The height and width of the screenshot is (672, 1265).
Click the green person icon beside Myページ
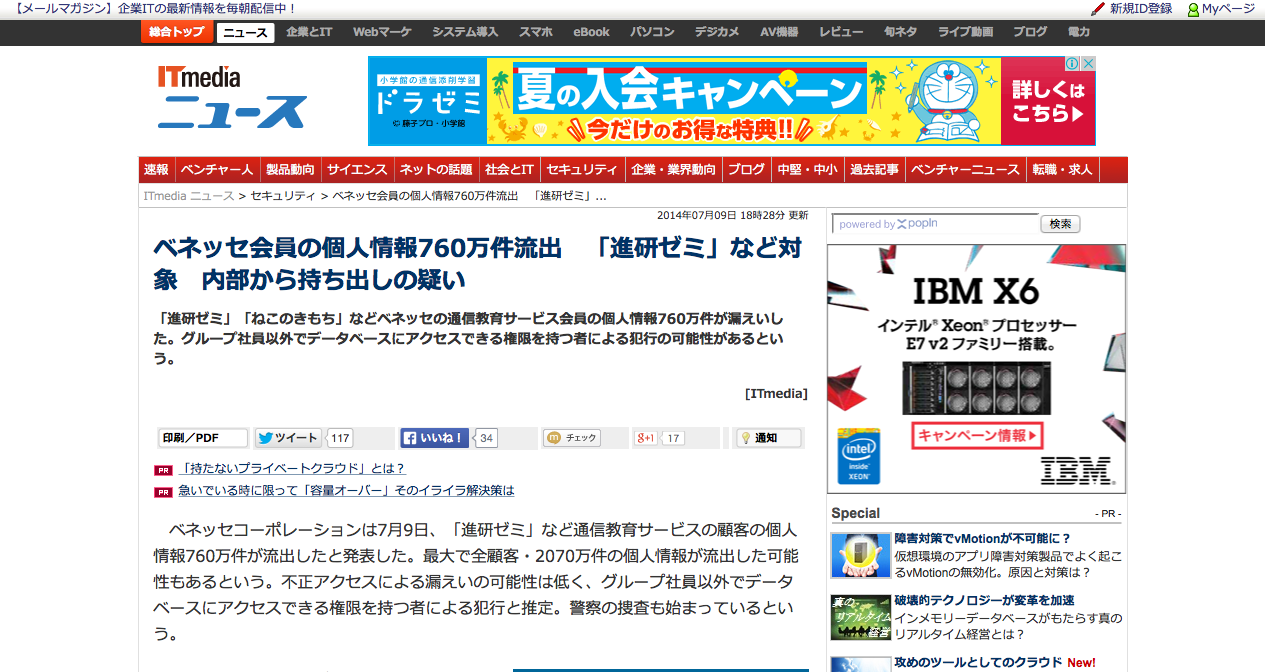pyautogui.click(x=1193, y=9)
